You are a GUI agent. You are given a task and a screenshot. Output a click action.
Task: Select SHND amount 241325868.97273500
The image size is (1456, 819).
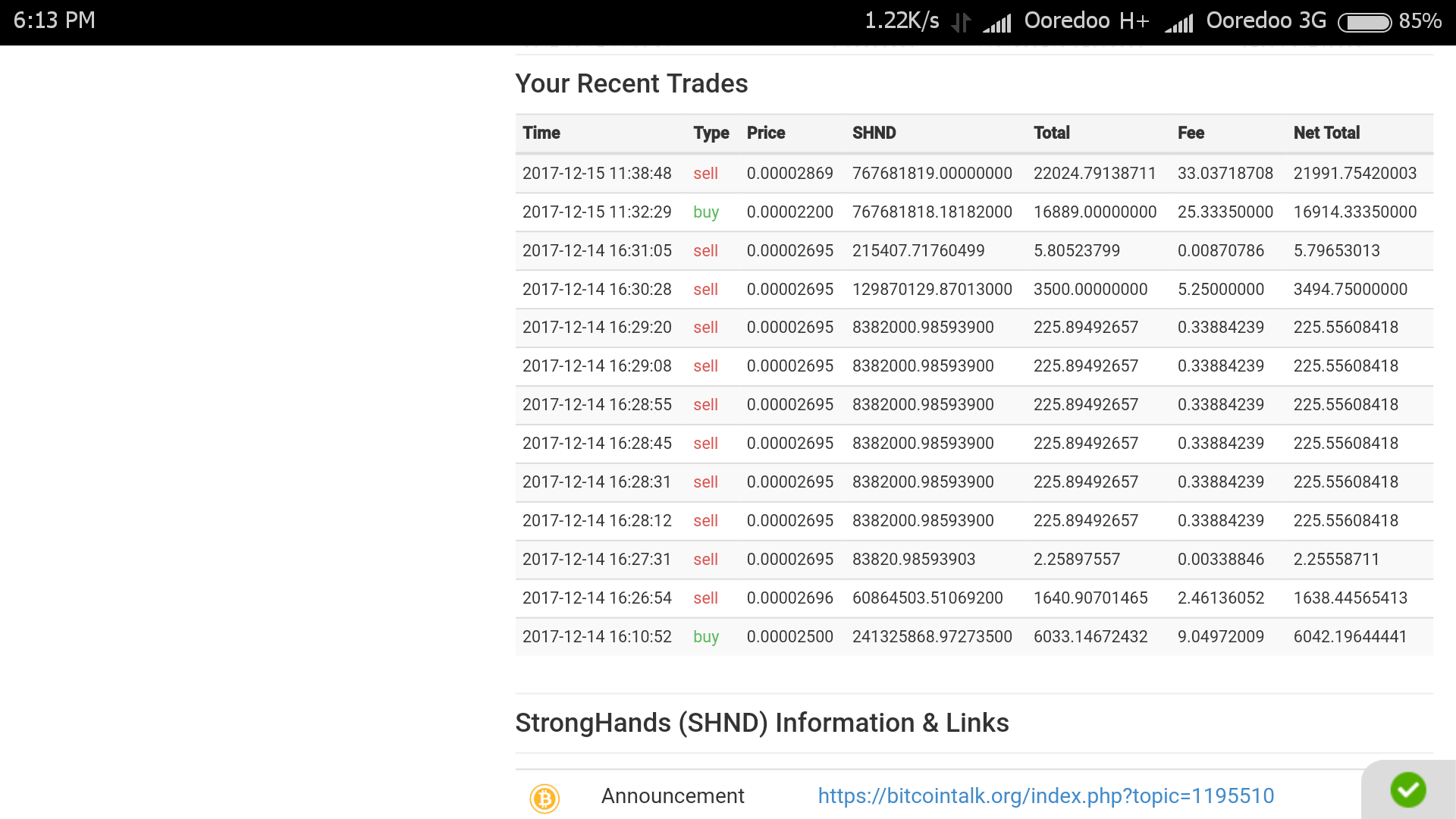tap(932, 636)
